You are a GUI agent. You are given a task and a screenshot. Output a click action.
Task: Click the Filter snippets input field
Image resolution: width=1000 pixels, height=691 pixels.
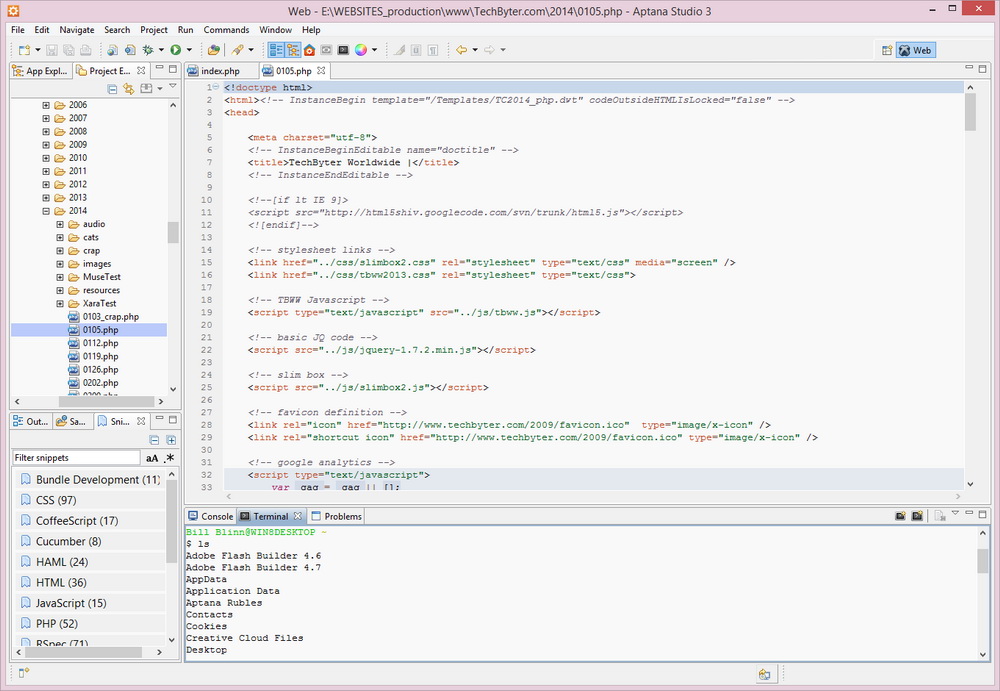[x=76, y=457]
